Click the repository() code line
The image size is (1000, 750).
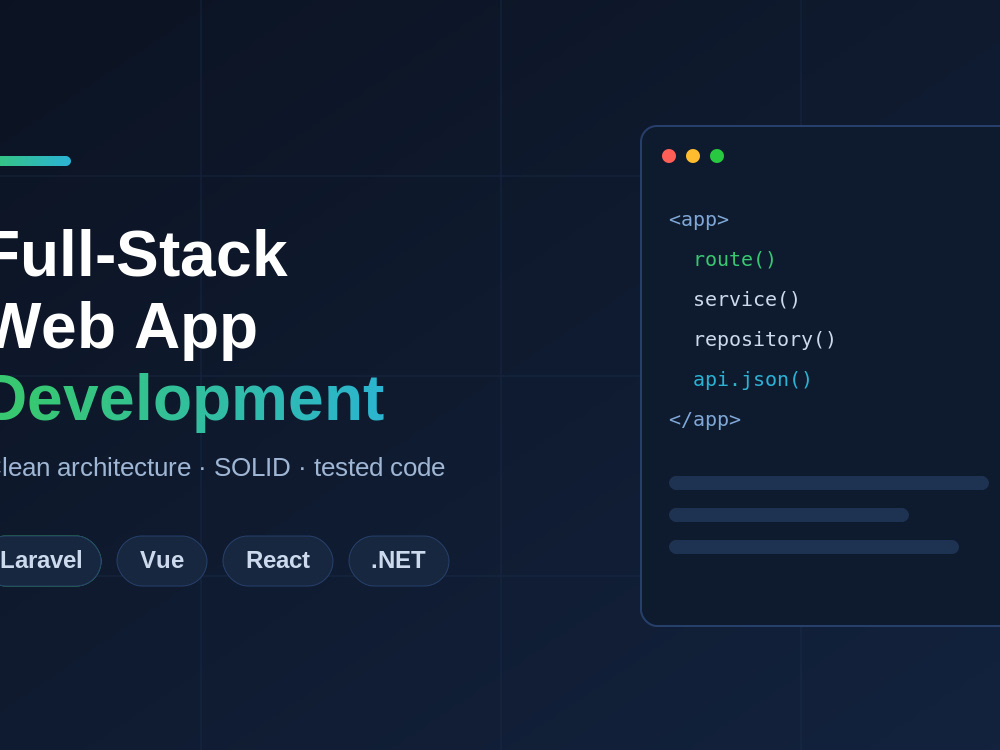[764, 339]
